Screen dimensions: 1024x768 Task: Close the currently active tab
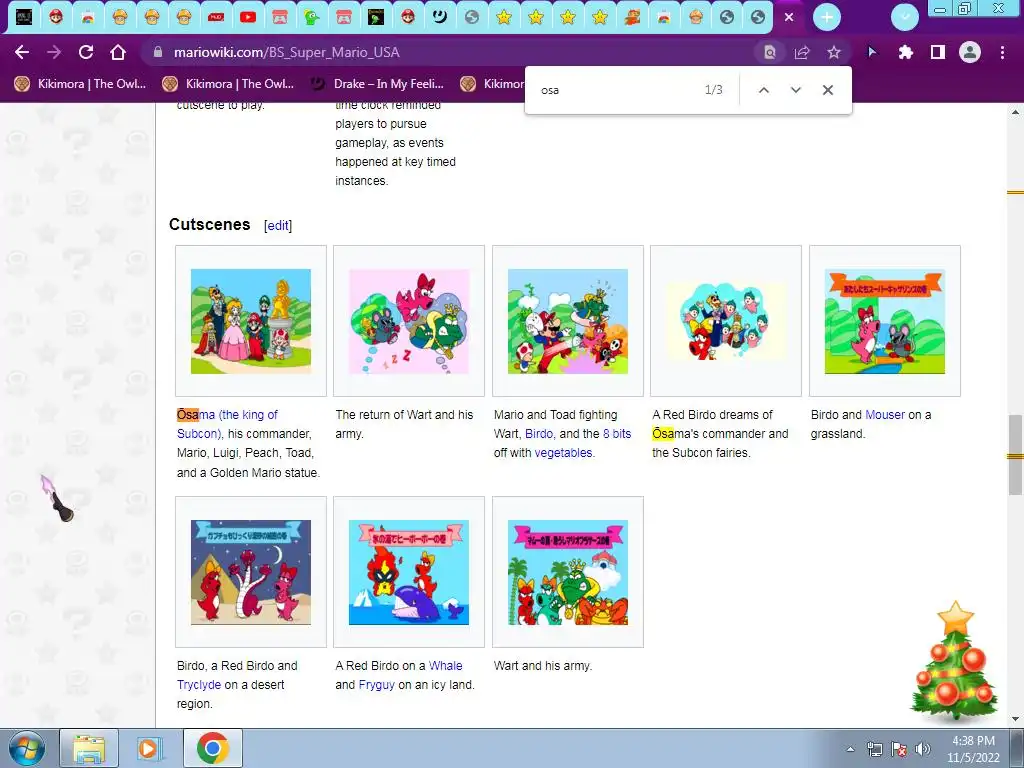click(789, 18)
